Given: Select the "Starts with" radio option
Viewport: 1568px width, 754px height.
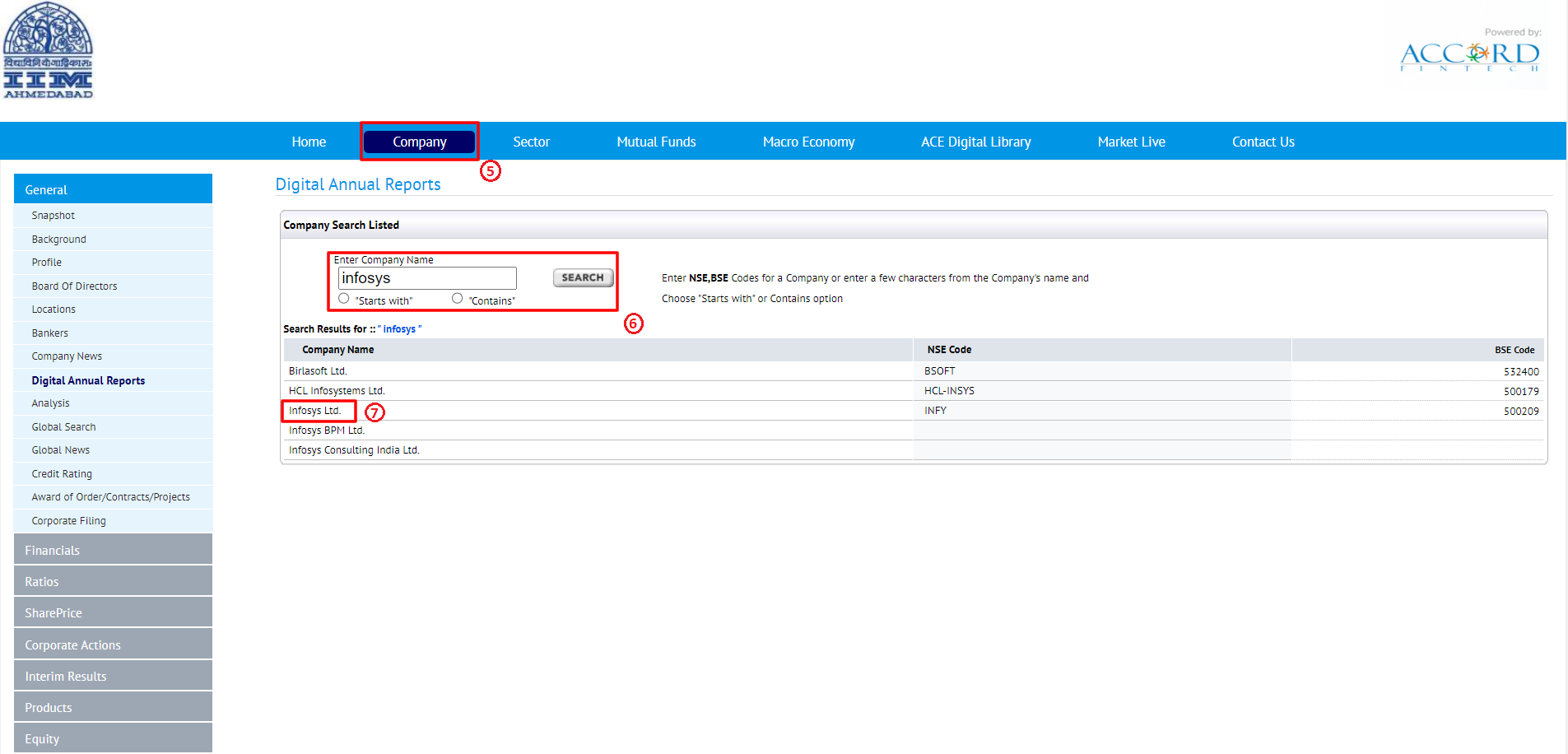Looking at the screenshot, I should [x=344, y=298].
